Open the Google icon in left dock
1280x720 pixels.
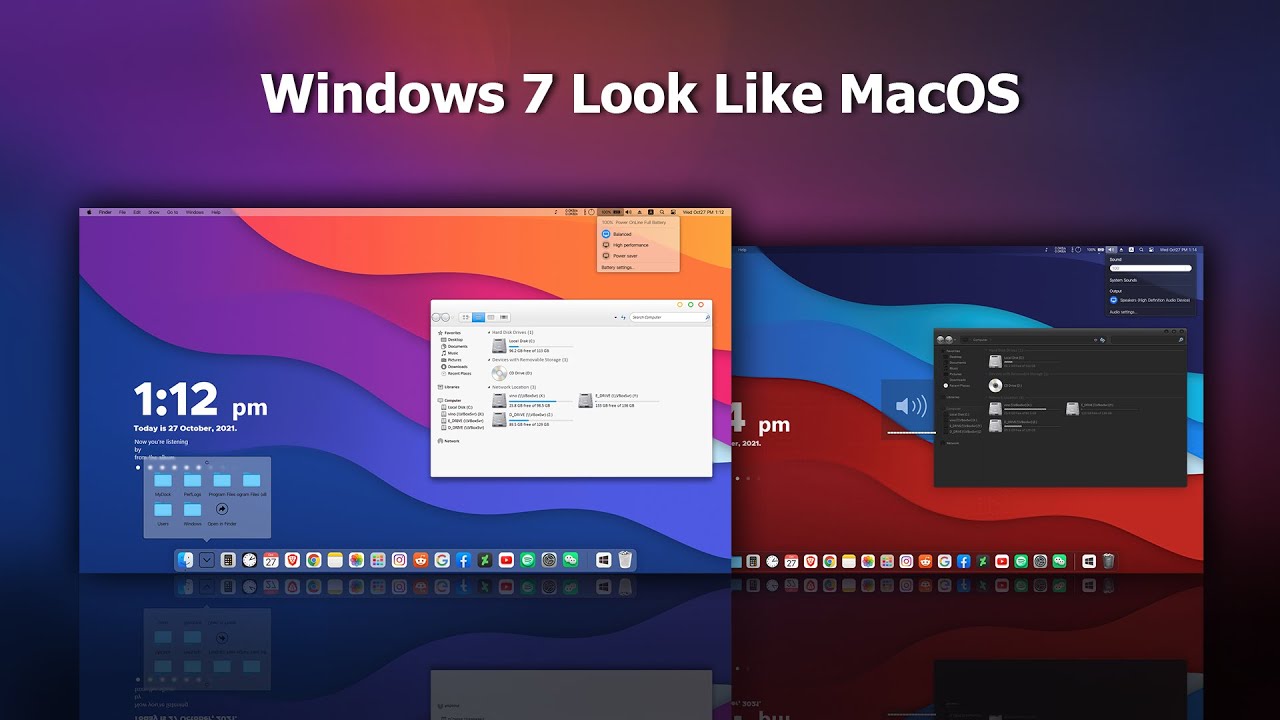click(442, 560)
